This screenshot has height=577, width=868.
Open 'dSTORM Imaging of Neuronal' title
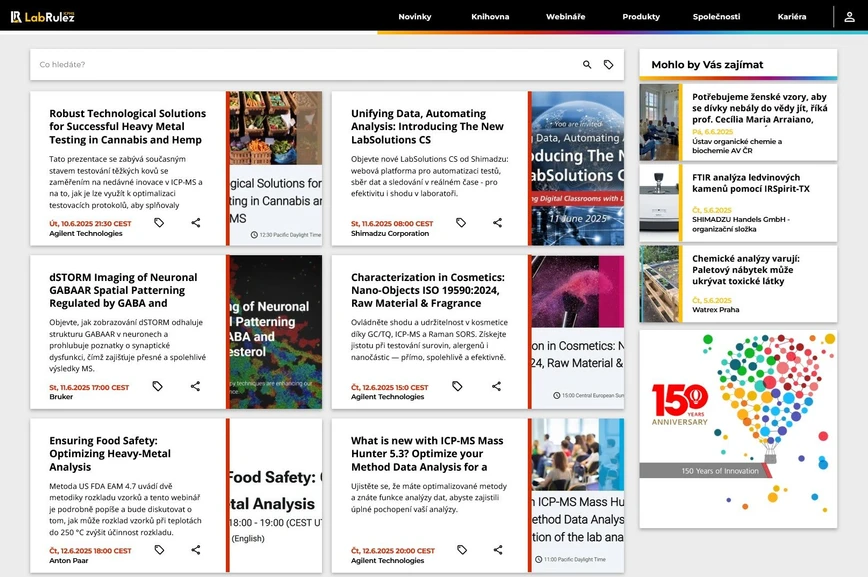[x=123, y=290]
